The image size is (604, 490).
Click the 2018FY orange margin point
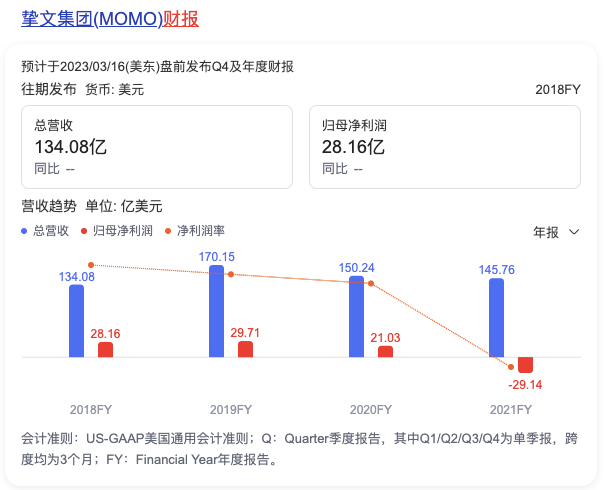(x=91, y=265)
